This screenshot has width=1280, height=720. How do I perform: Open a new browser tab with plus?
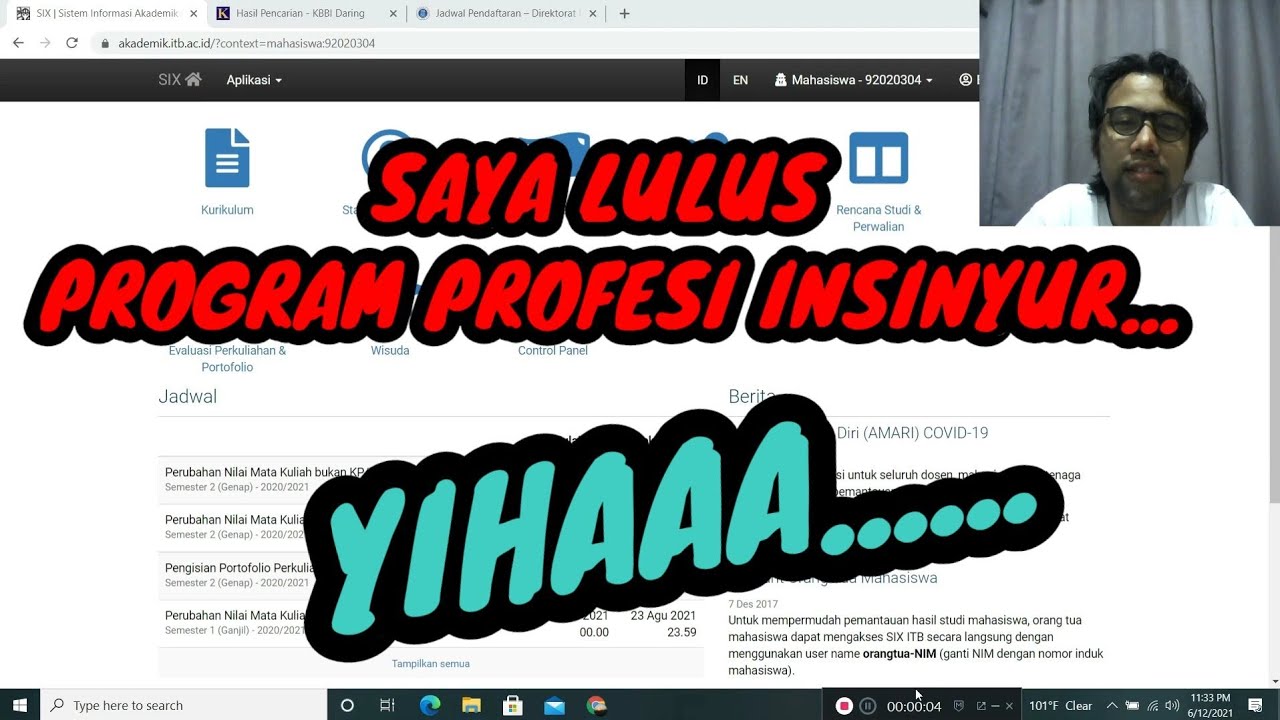624,14
